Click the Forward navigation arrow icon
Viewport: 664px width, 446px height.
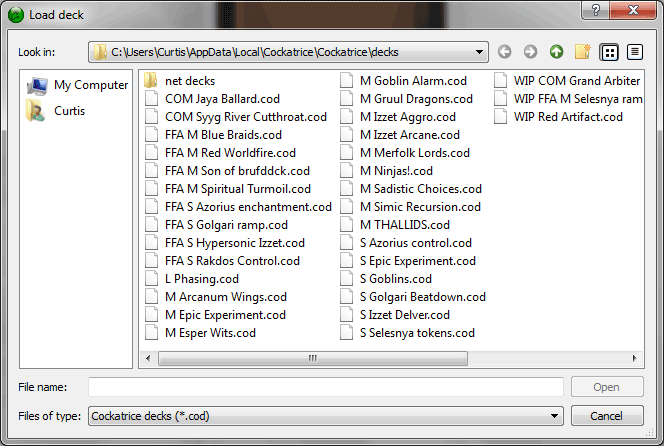click(530, 52)
